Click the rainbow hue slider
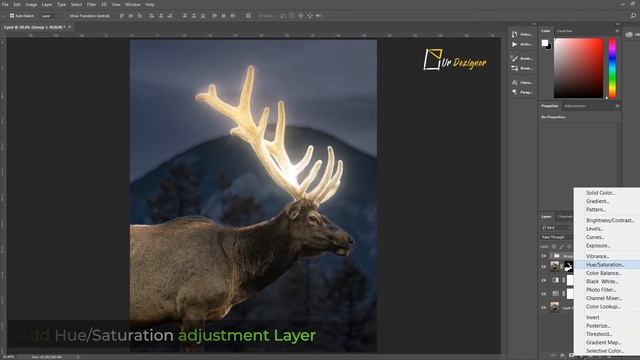Viewport: 640px width, 360px height. (x=612, y=68)
